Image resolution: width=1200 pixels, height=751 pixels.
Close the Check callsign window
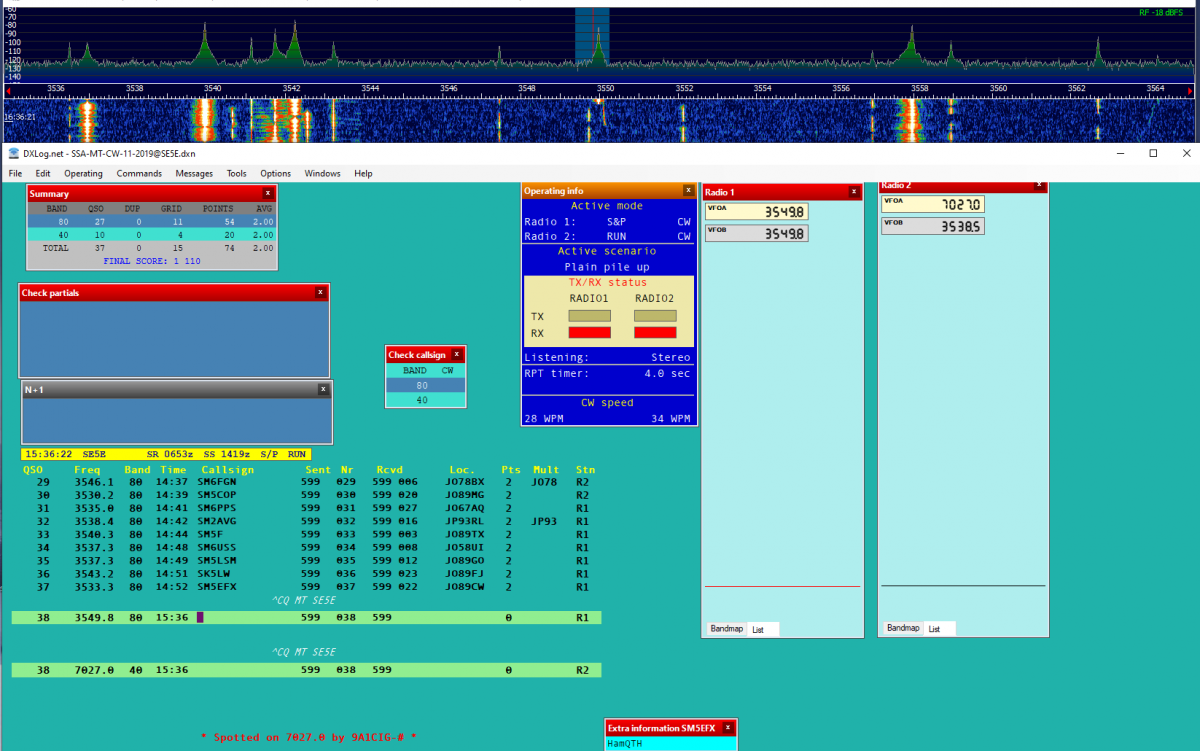pyautogui.click(x=457, y=354)
